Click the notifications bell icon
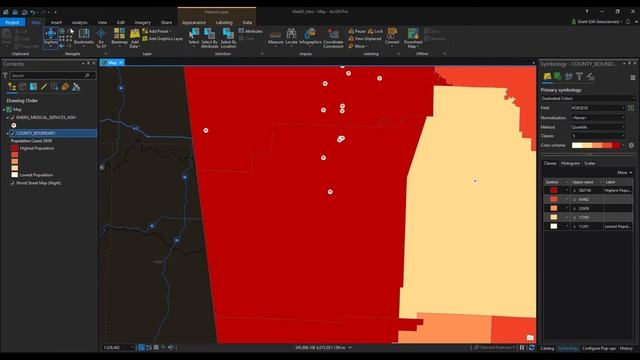The width and height of the screenshot is (640, 360). tap(628, 21)
